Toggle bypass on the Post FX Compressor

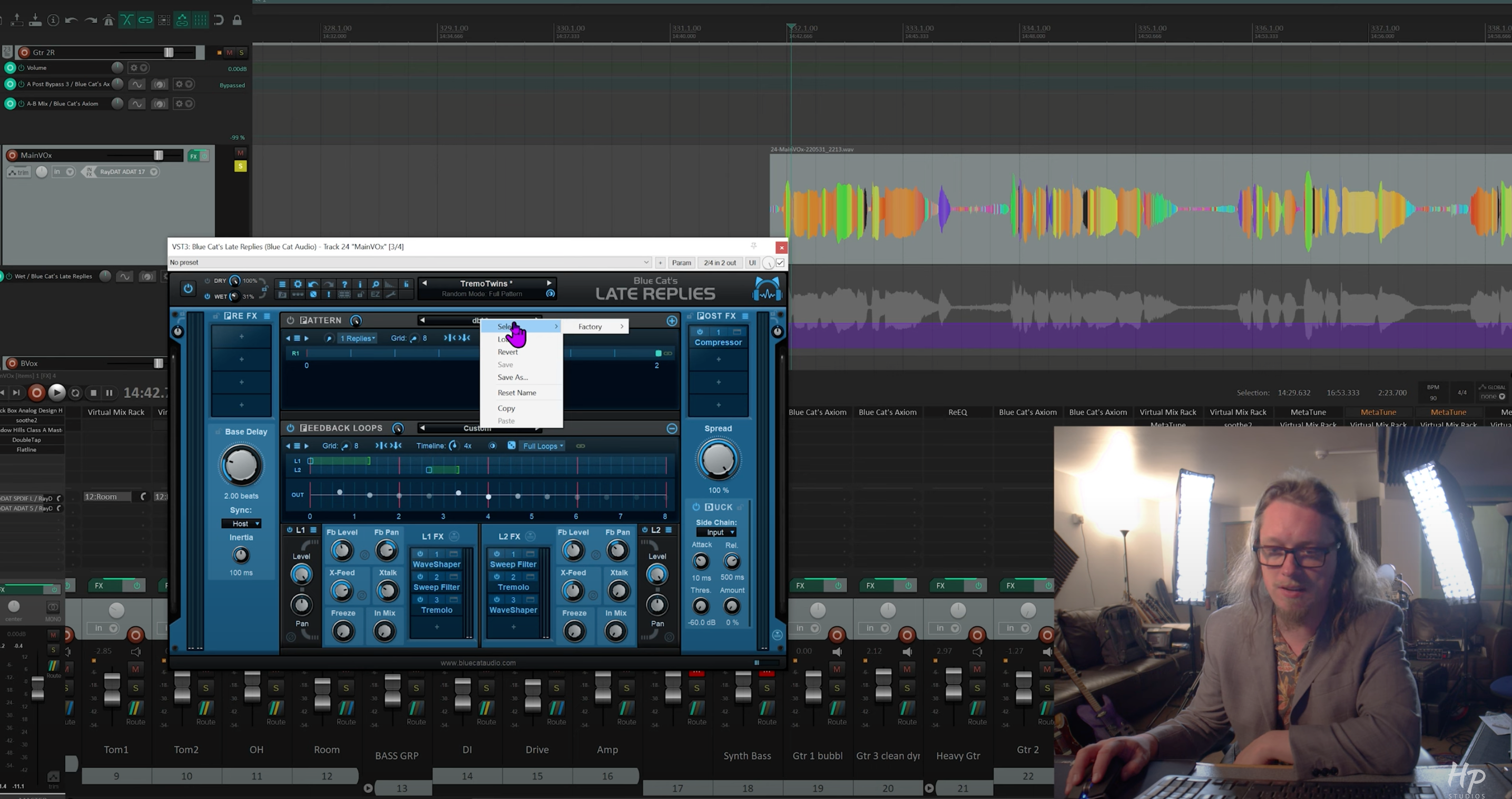tap(700, 332)
